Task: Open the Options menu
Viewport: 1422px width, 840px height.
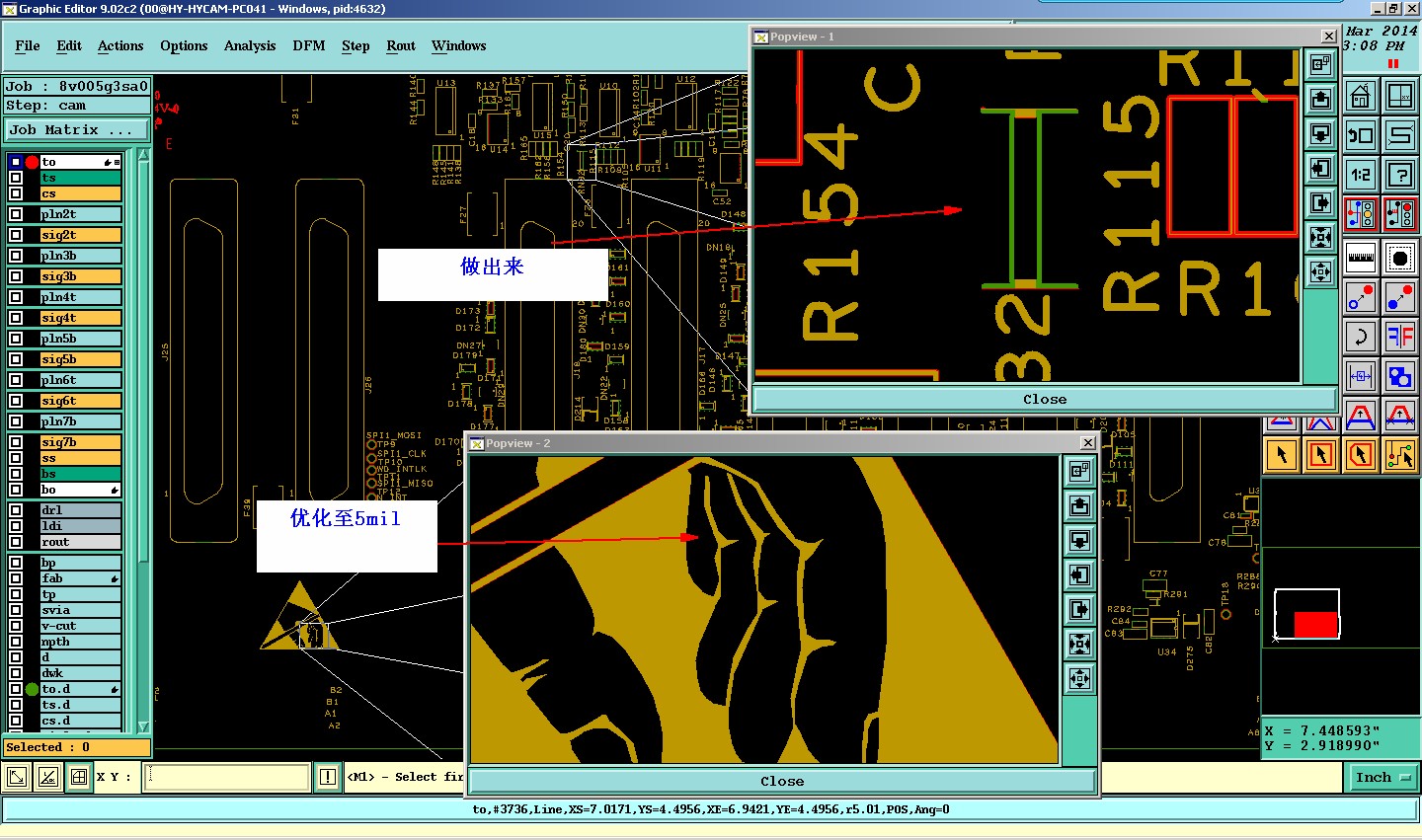Action: (x=184, y=45)
